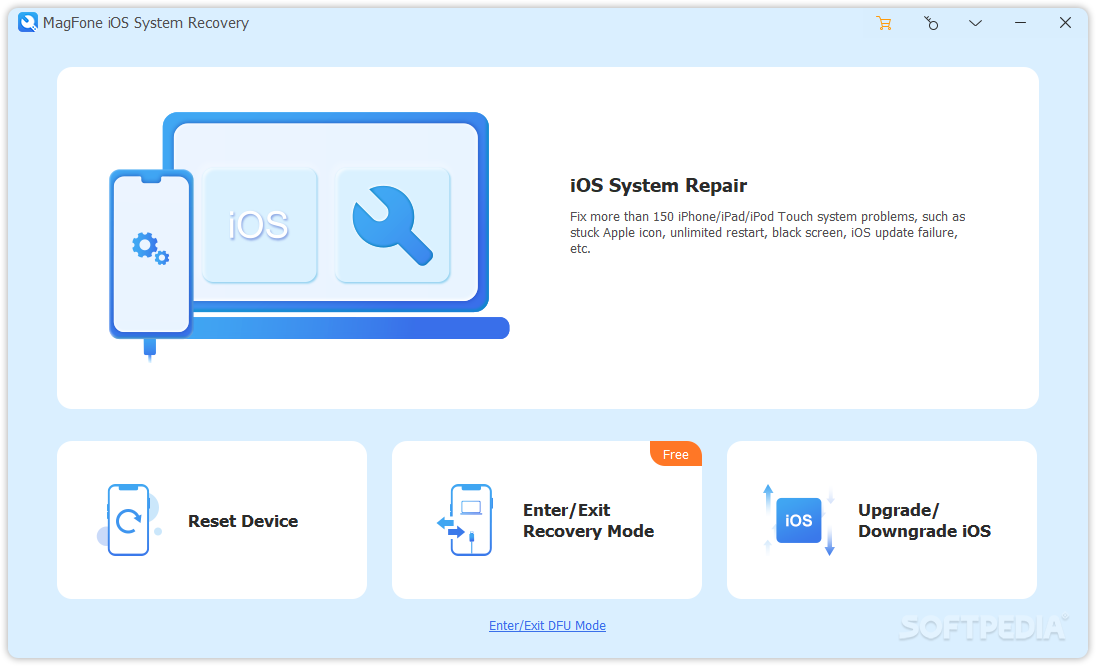Viewport: 1096px width, 666px height.
Task: Close the MagFone iOS System Recovery window
Action: click(1065, 23)
